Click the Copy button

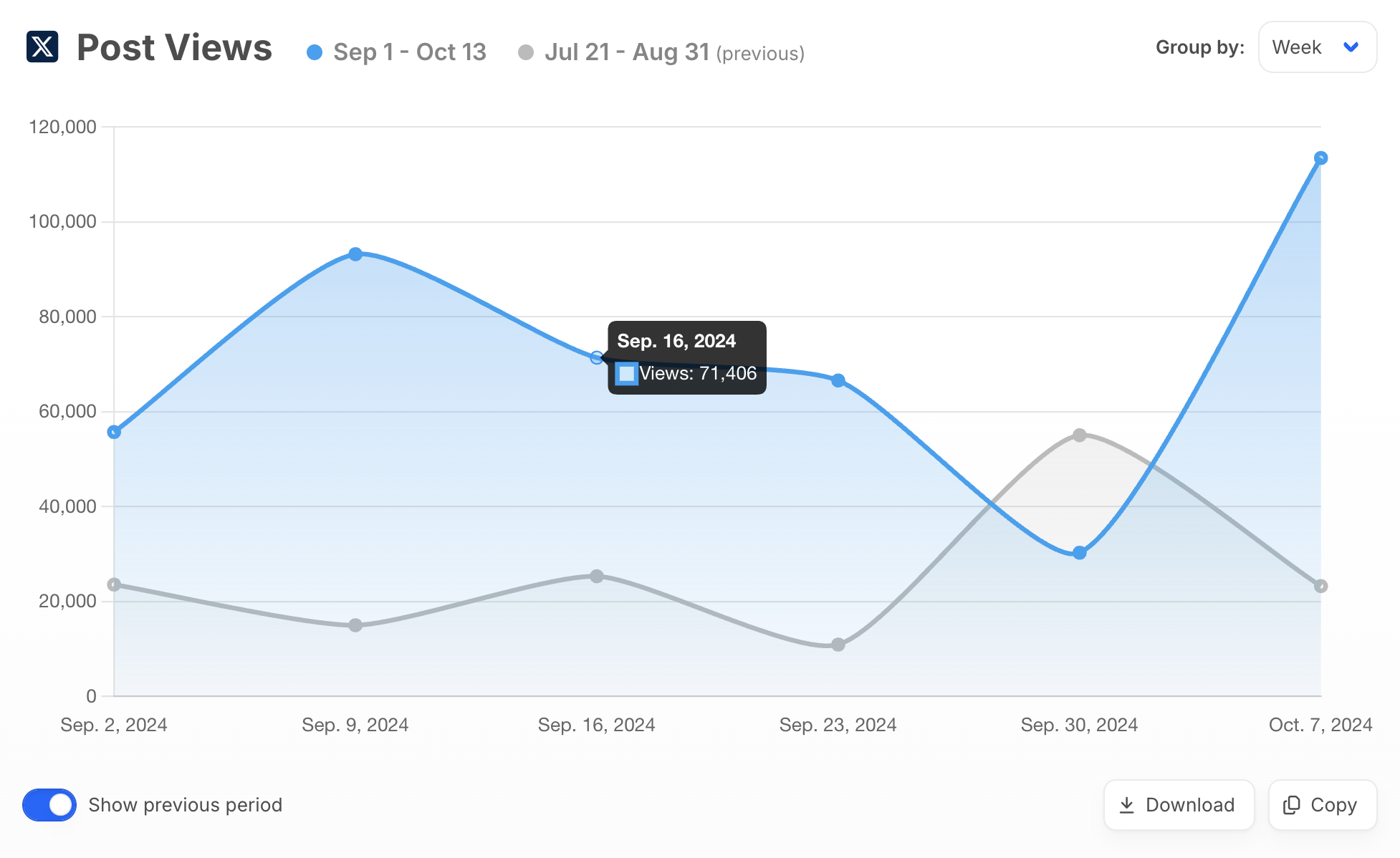tap(1322, 805)
